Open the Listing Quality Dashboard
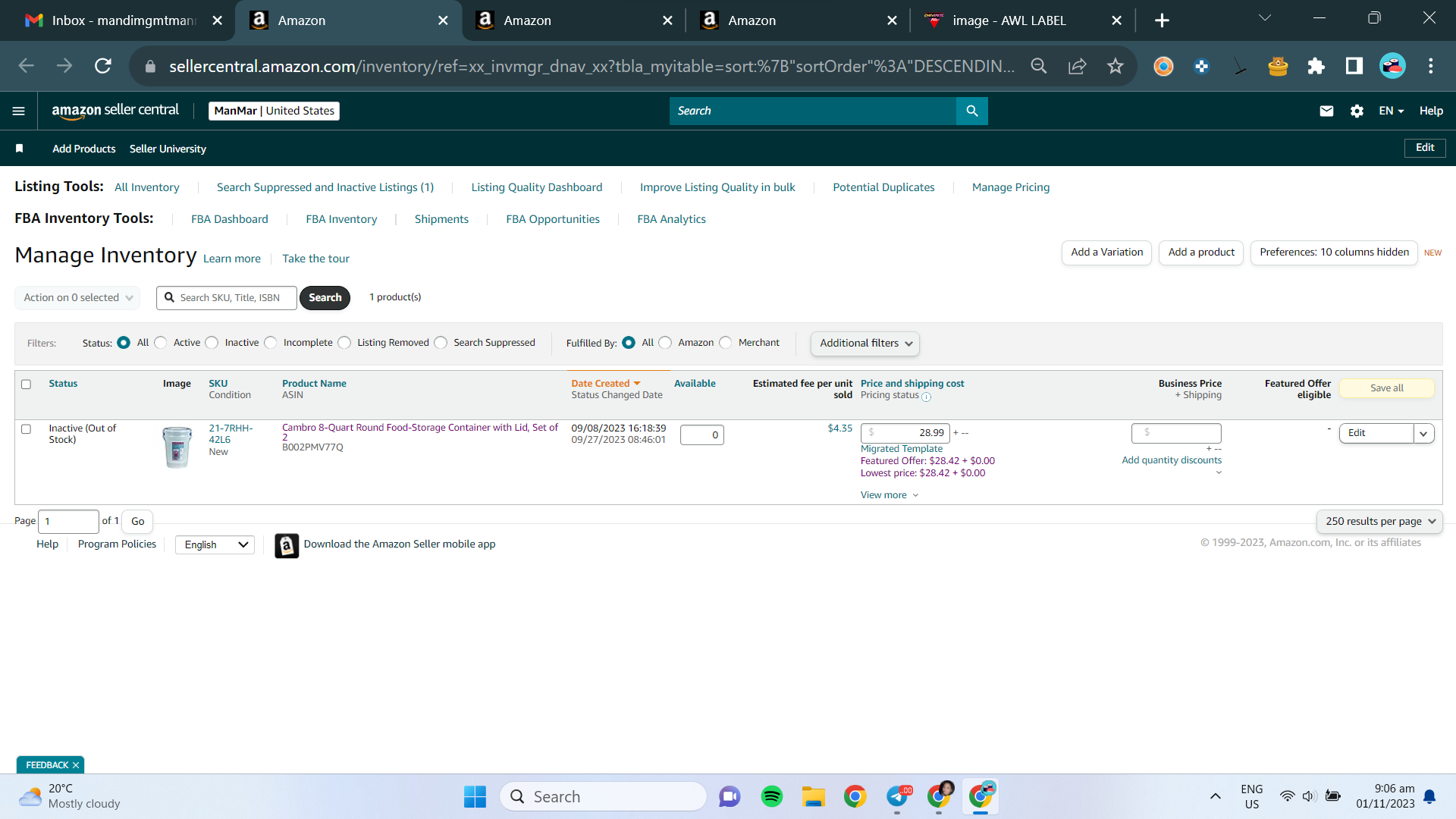 537,187
